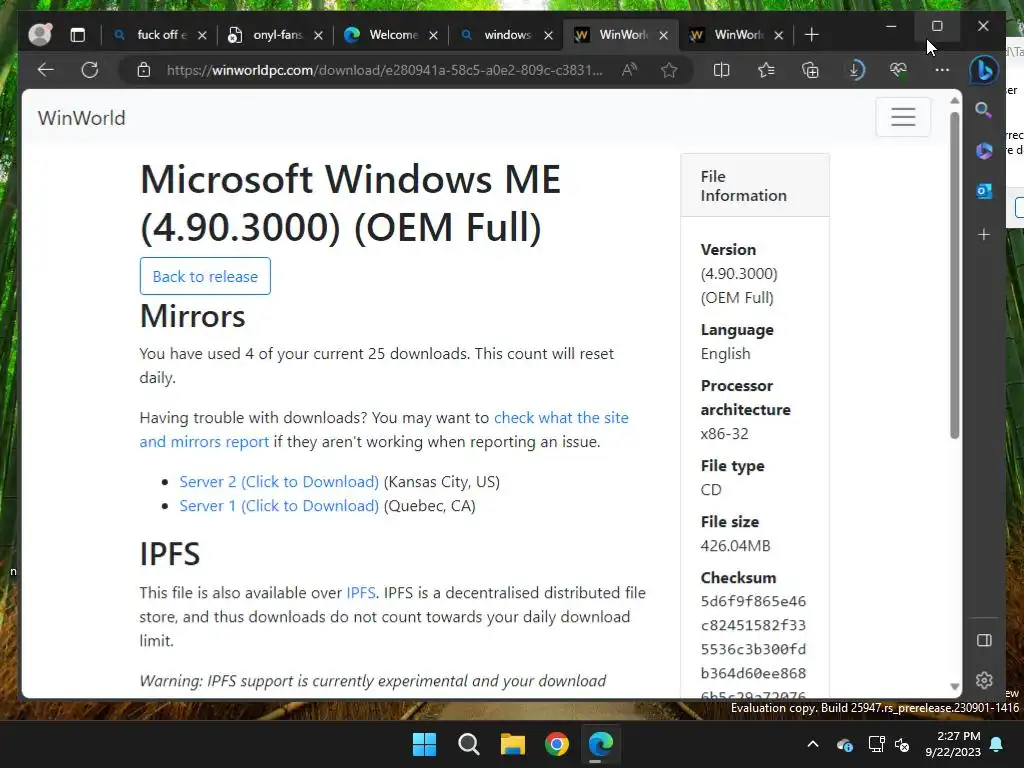Expand the WinWorld hamburger navigation menu
The image size is (1024, 768).
coord(903,117)
